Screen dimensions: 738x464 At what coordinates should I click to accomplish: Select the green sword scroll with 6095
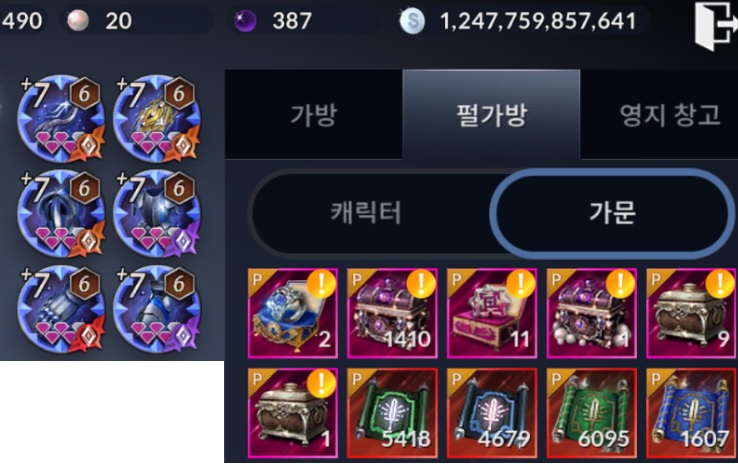pyautogui.click(x=592, y=413)
